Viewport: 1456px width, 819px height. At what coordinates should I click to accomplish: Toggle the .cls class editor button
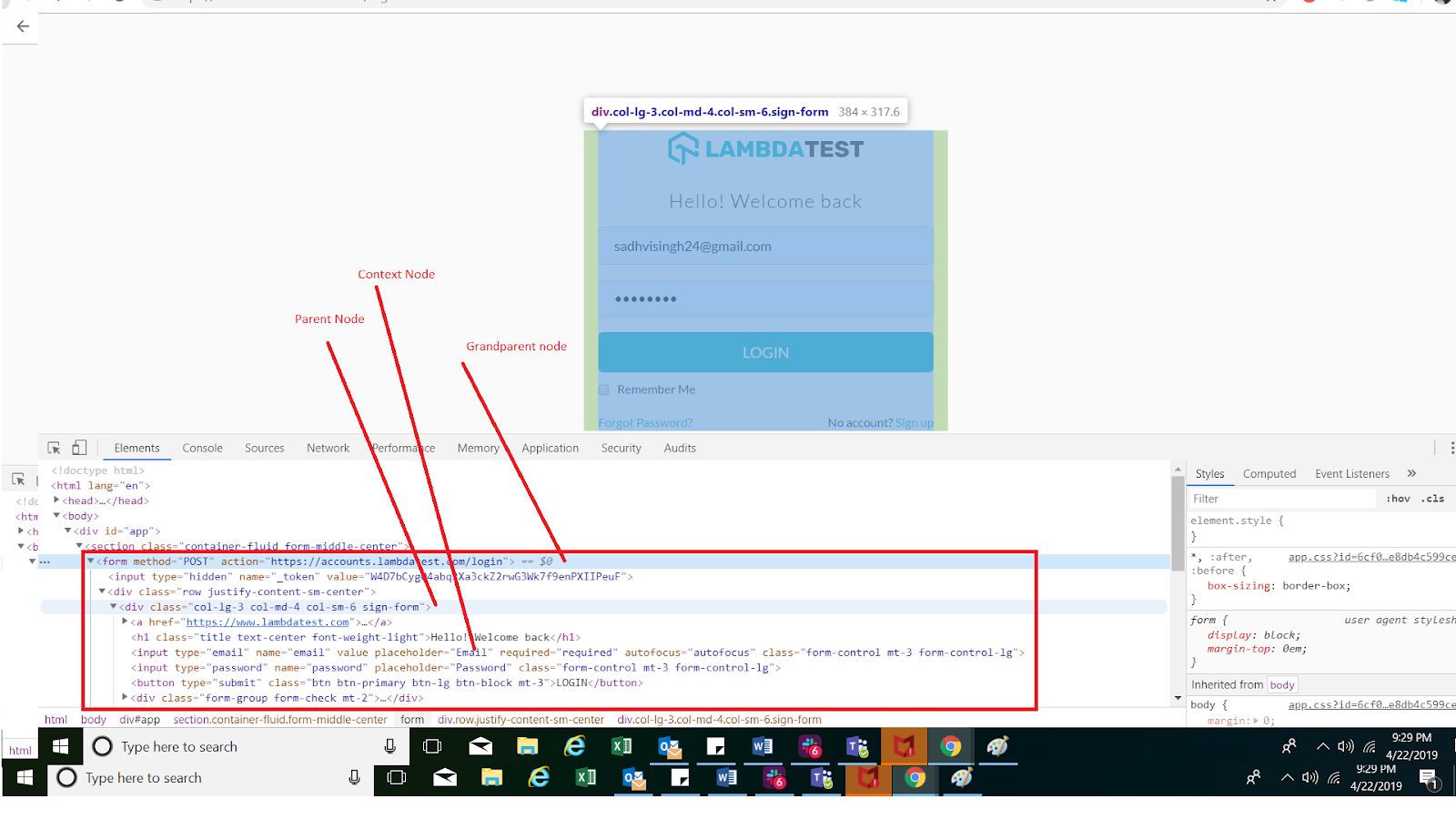(x=1433, y=499)
